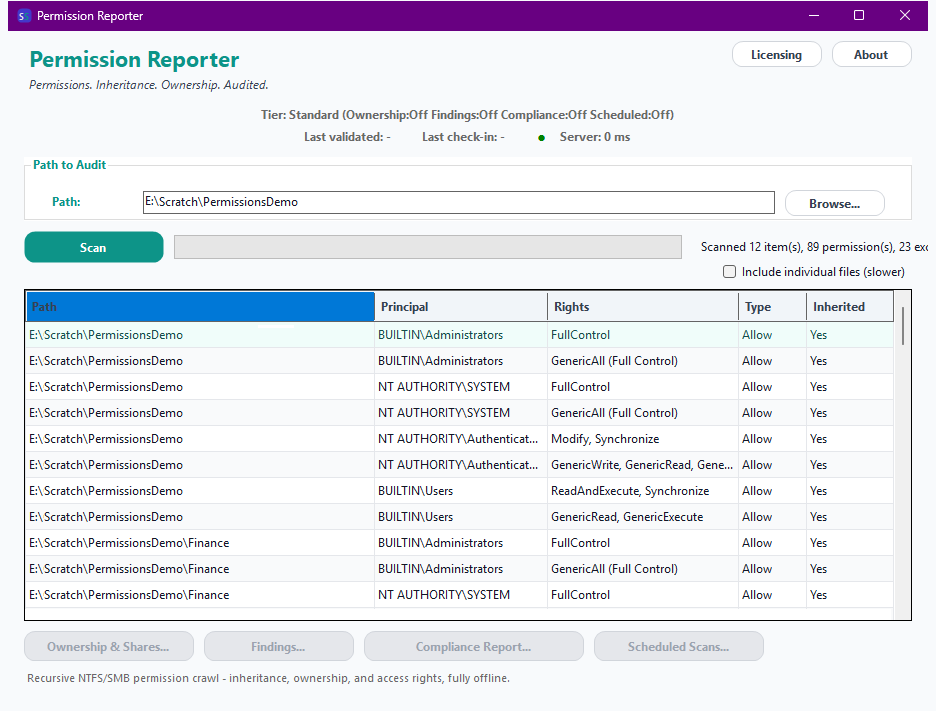This screenshot has width=936, height=711.
Task: Click the Compliance Report... button
Action: coord(473,647)
